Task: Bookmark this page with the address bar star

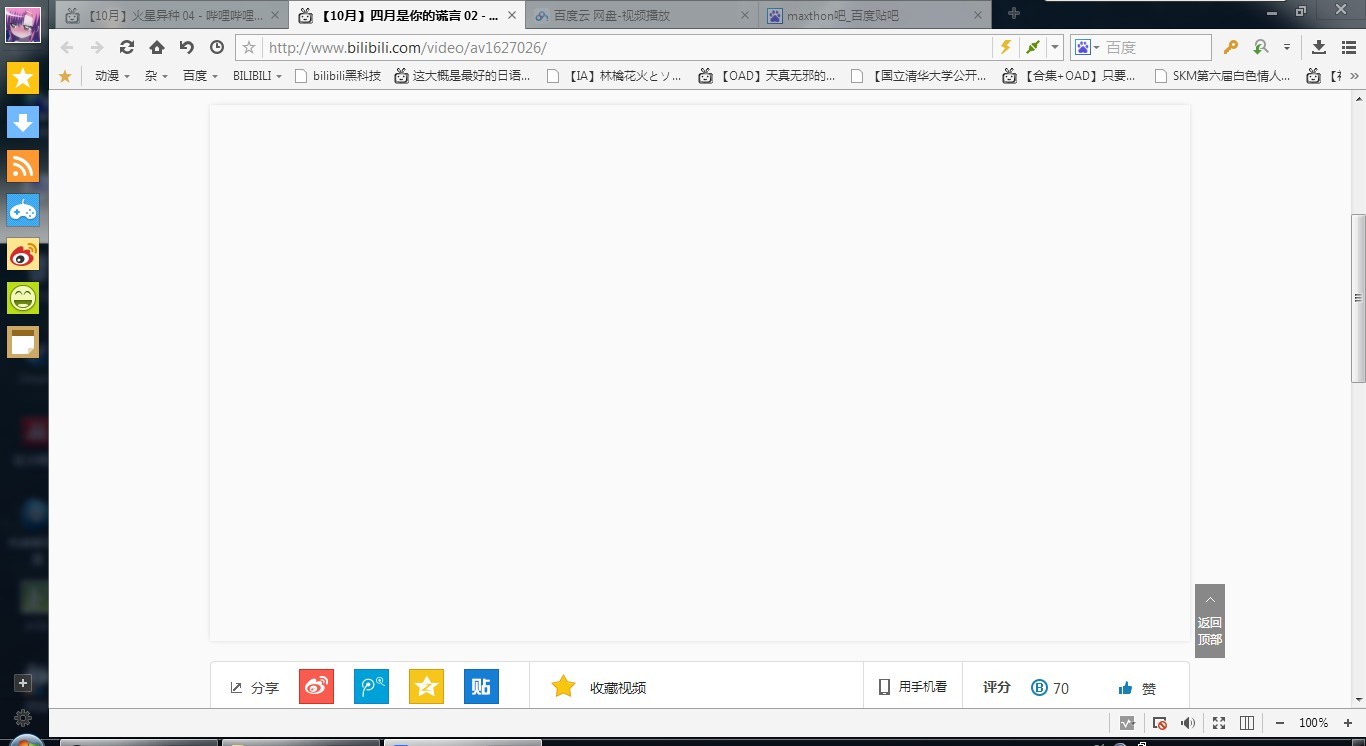Action: [x=249, y=47]
